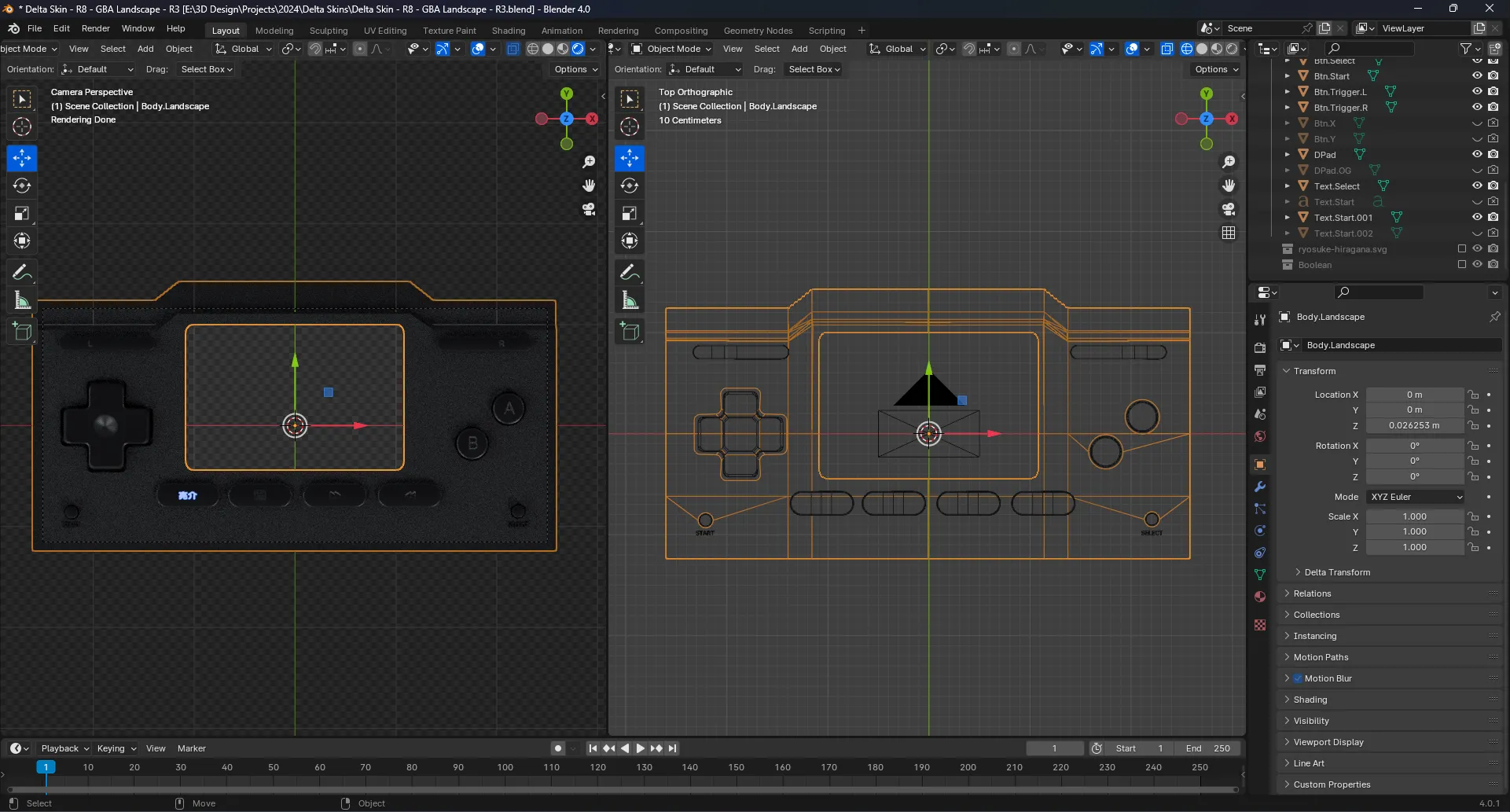The image size is (1510, 812).
Task: Open the Options popover in the viewport header
Action: 575,69
